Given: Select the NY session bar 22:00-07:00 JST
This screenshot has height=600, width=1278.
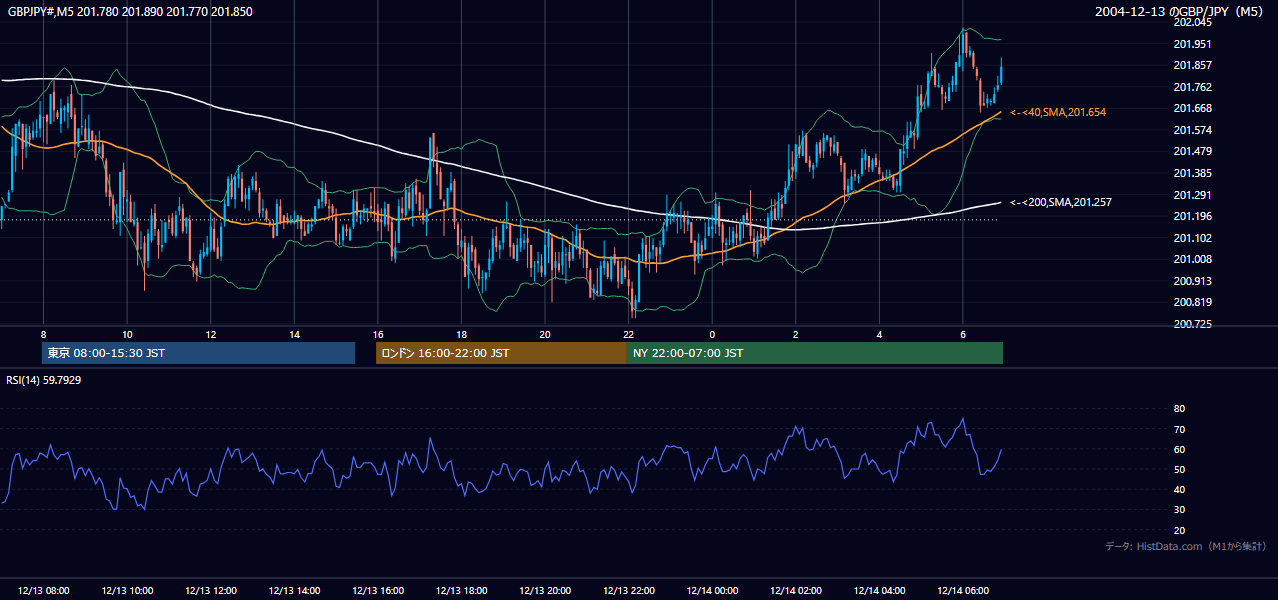Looking at the screenshot, I should (815, 353).
